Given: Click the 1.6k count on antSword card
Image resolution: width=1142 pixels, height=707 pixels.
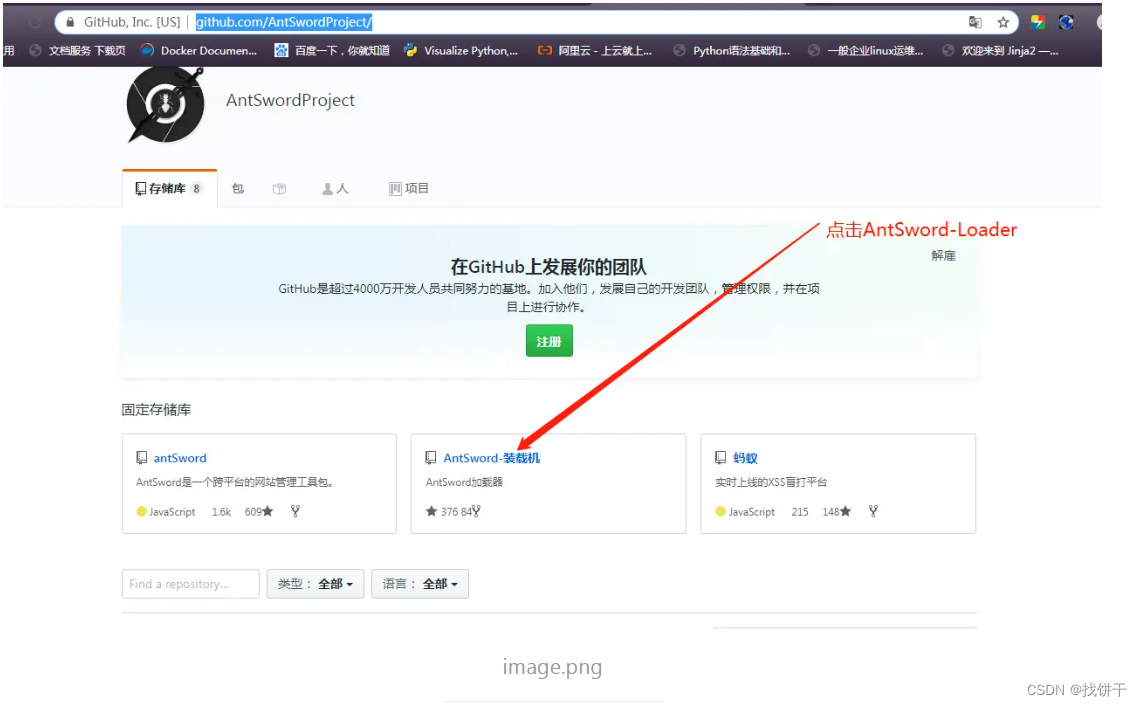Looking at the screenshot, I should coord(221,512).
